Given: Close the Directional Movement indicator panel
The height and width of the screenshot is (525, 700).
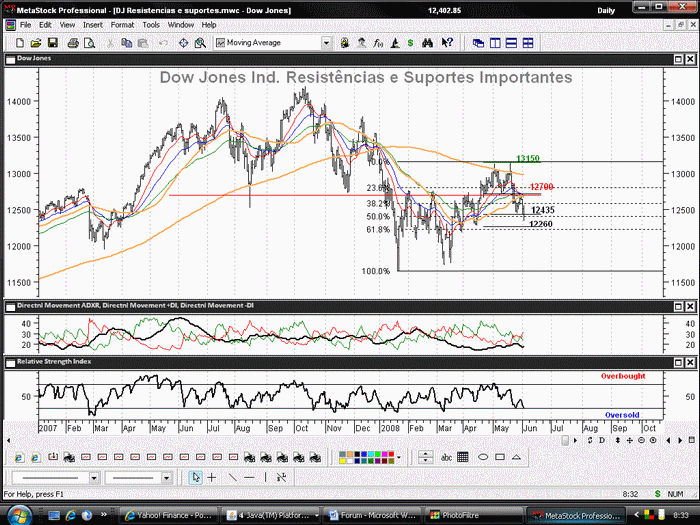Looking at the screenshot, I should [x=690, y=306].
